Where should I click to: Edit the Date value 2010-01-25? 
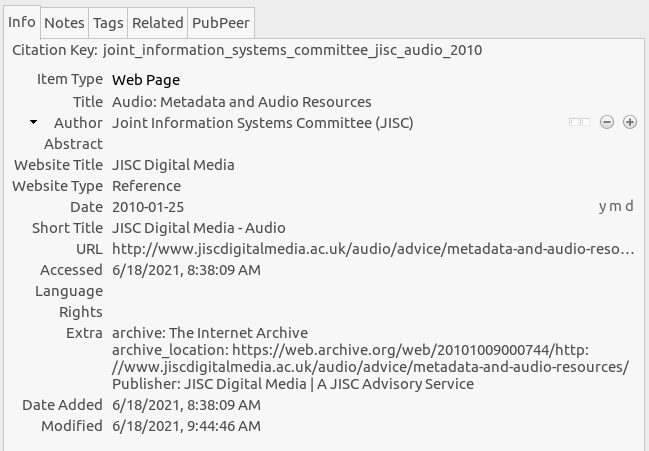point(148,207)
